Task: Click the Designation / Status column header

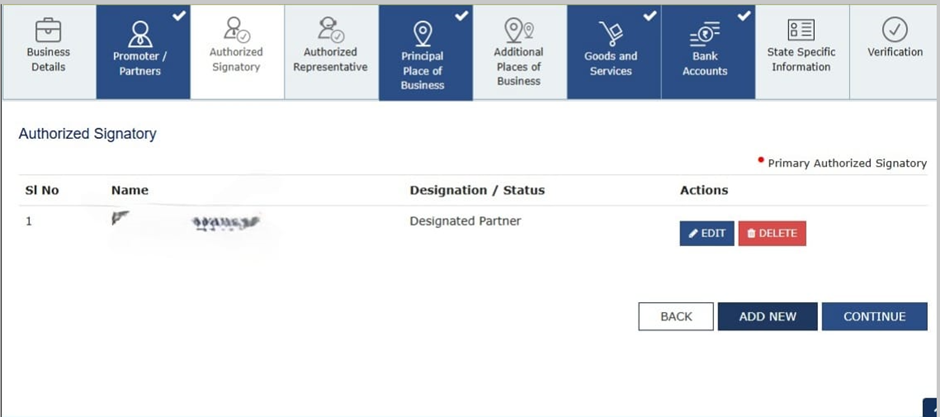Action: 477,190
